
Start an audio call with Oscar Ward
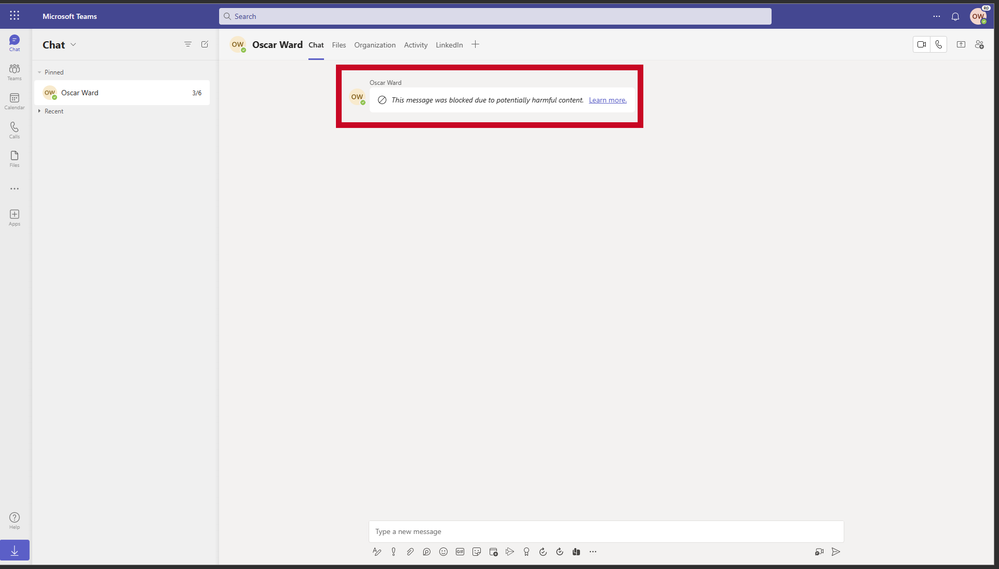938,45
